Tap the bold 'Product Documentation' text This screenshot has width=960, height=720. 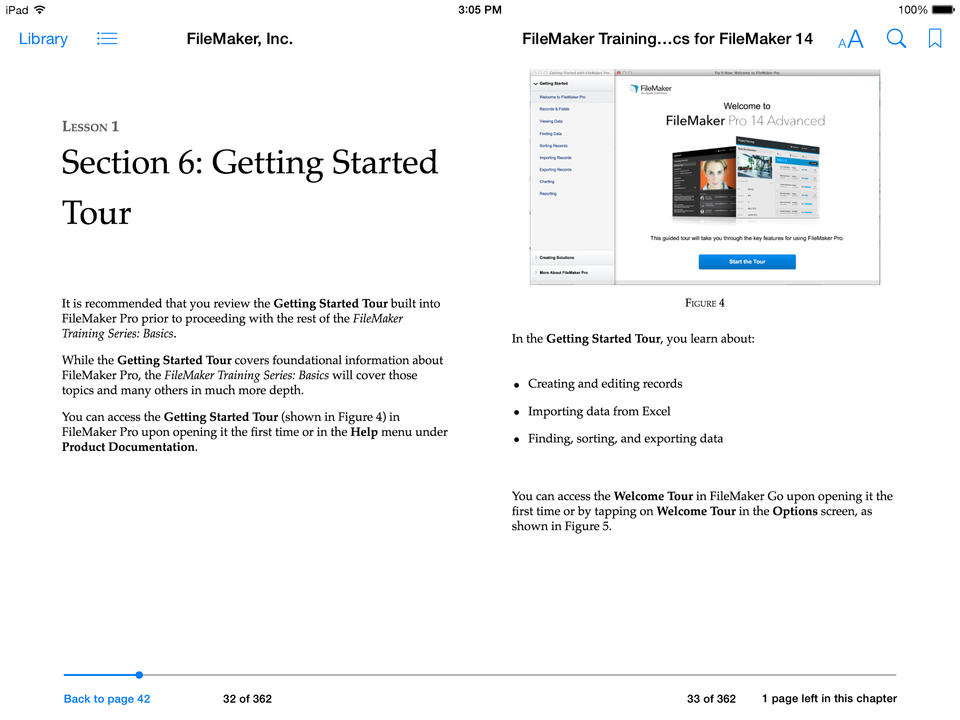pos(129,447)
